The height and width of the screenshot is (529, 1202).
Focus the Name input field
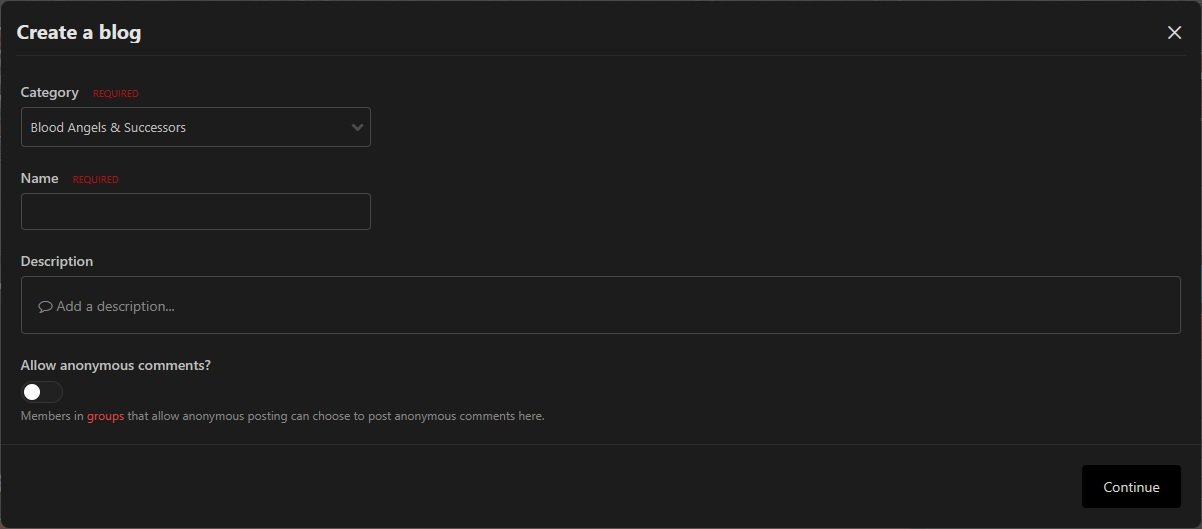pyautogui.click(x=195, y=211)
